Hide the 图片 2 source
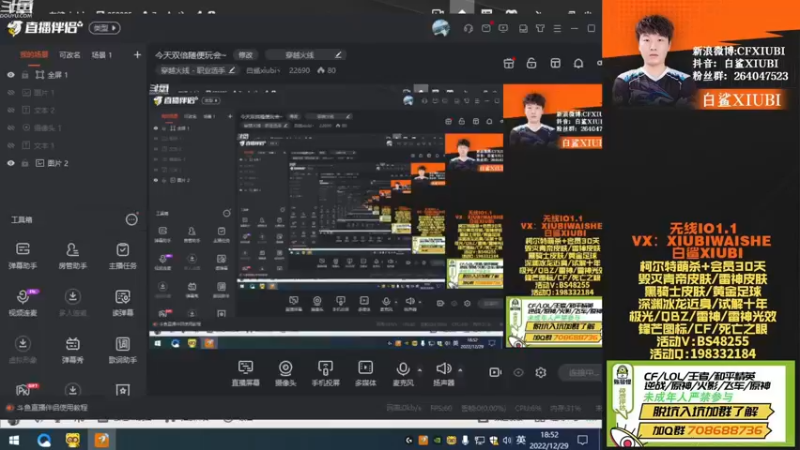This screenshot has height=450, width=800. tap(11, 163)
